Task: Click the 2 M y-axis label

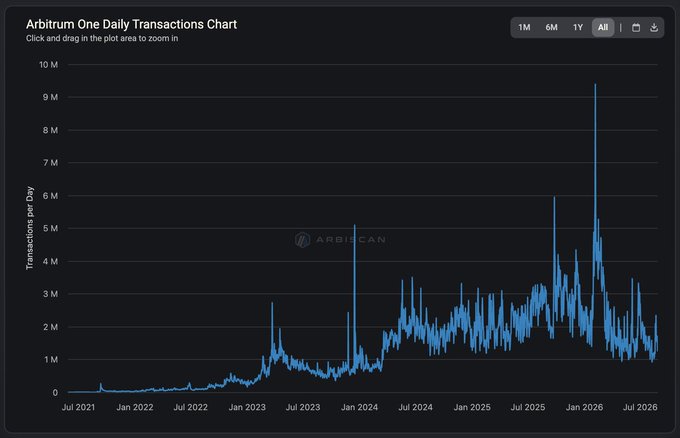Action: [x=50, y=327]
